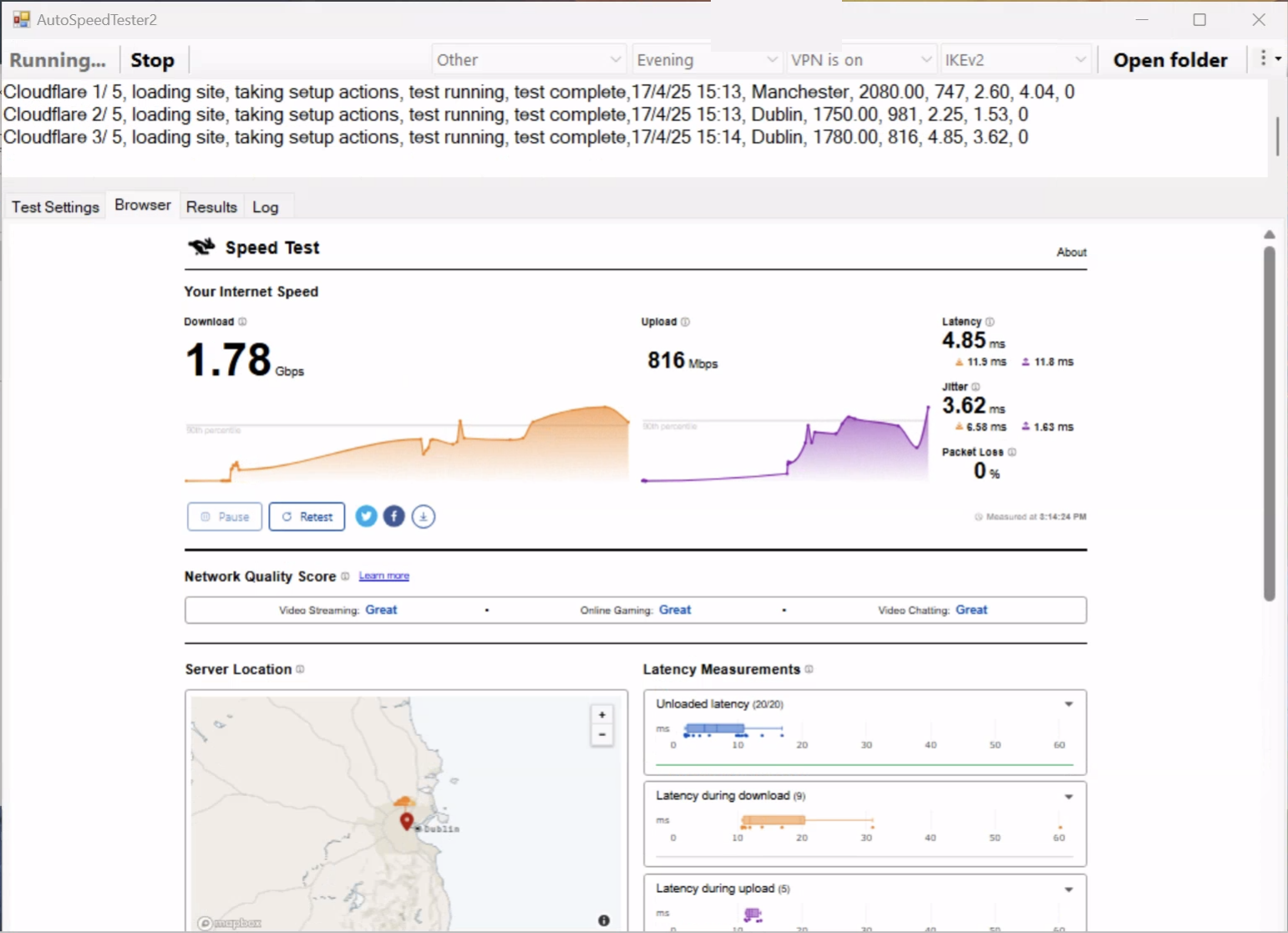The height and width of the screenshot is (933, 1288).
Task: Follow the Learn more link
Action: [x=384, y=576]
